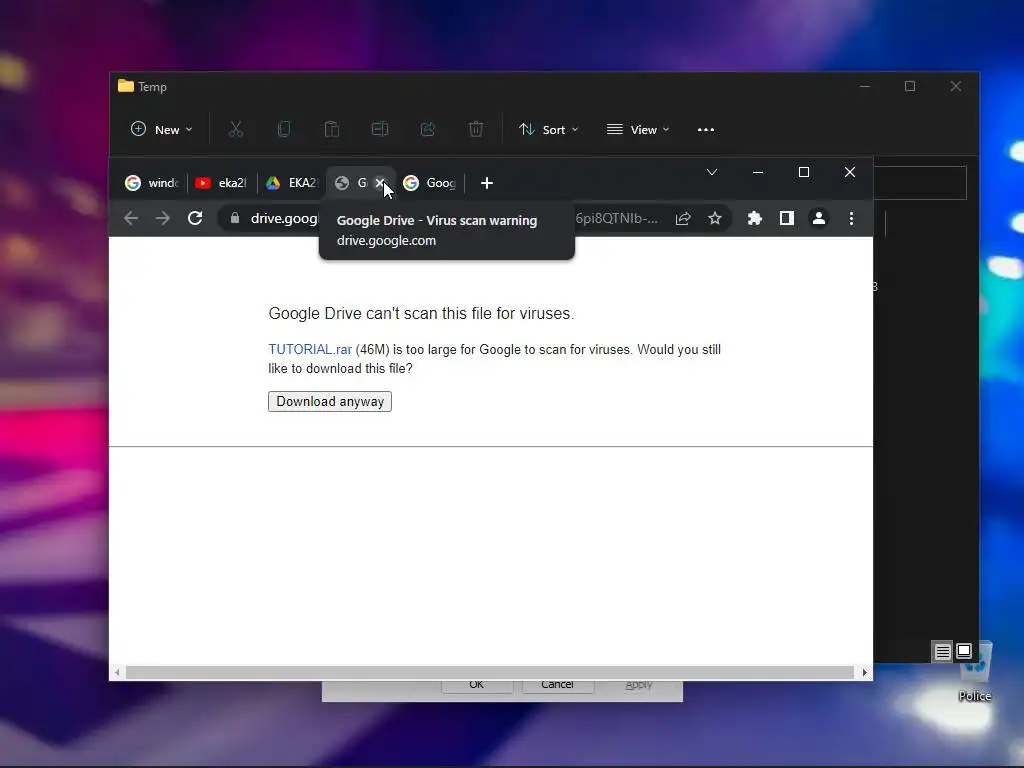1024x768 pixels.
Task: Open Chrome extensions puzzle icon
Action: [755, 218]
